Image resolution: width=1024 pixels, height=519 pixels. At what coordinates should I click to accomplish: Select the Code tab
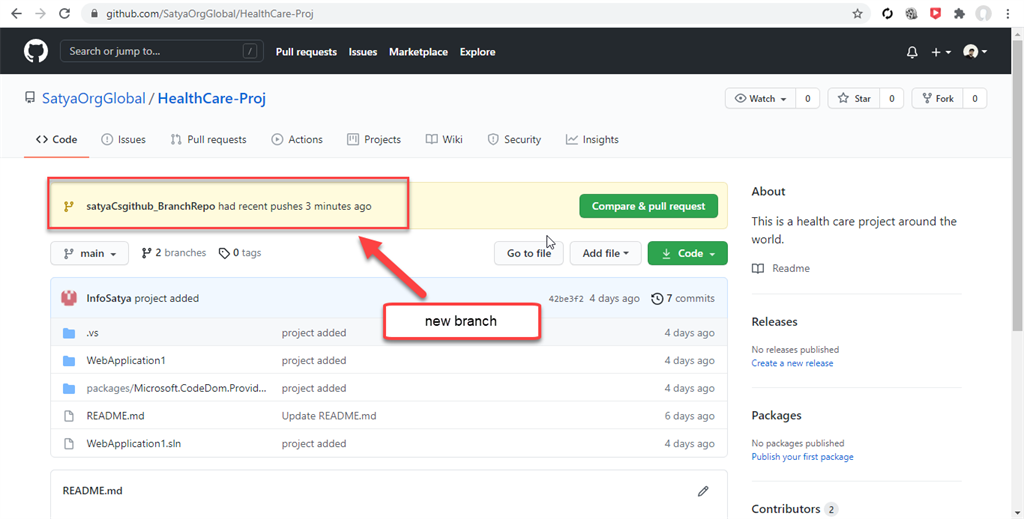click(x=56, y=139)
